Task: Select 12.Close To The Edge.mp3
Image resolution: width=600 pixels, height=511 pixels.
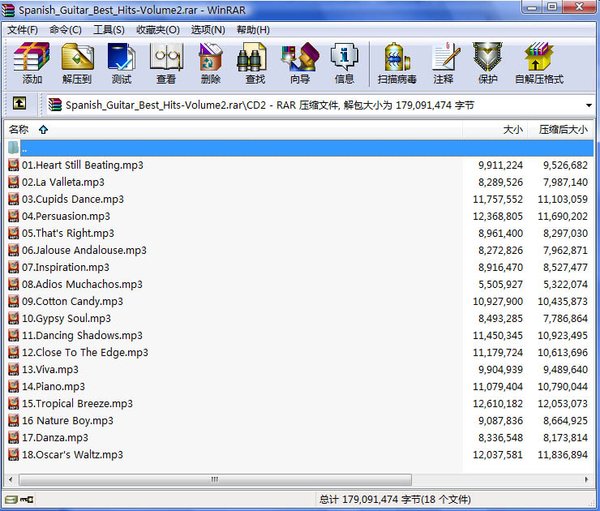Action: (85, 353)
